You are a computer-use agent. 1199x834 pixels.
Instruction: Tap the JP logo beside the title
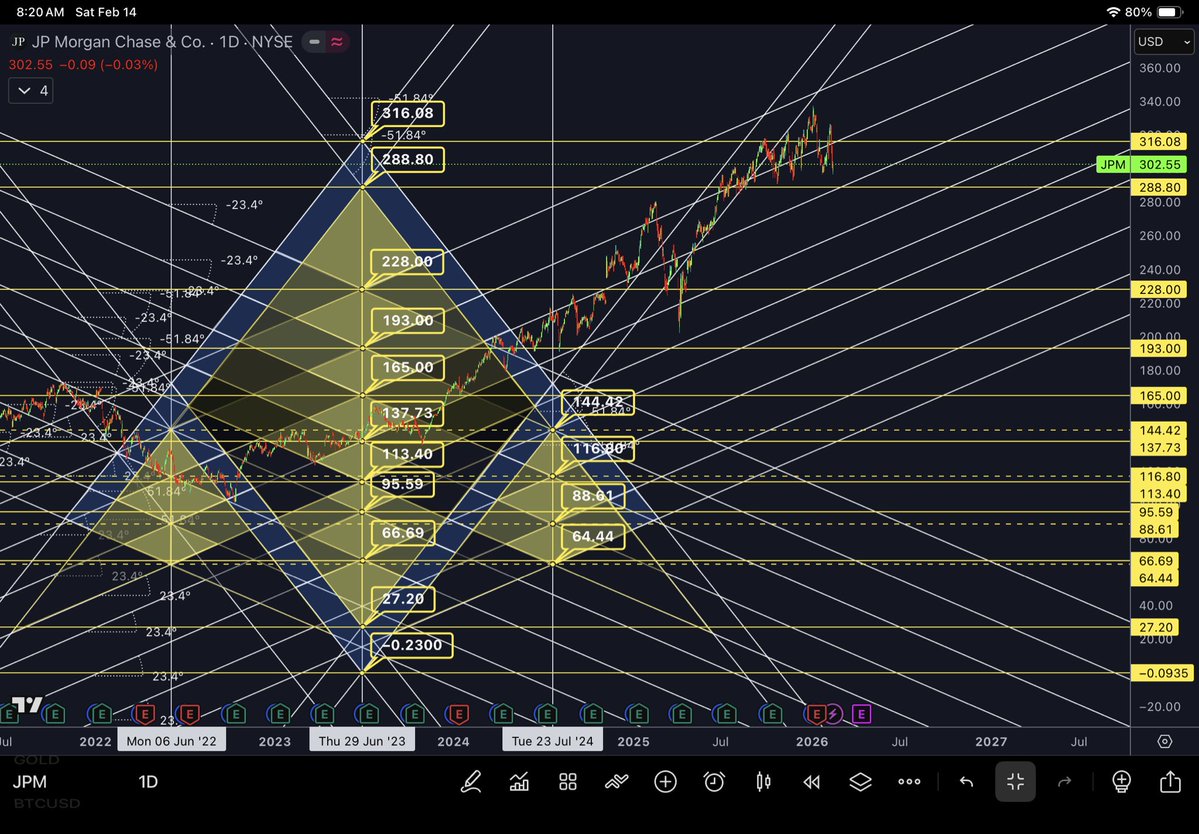pos(18,42)
